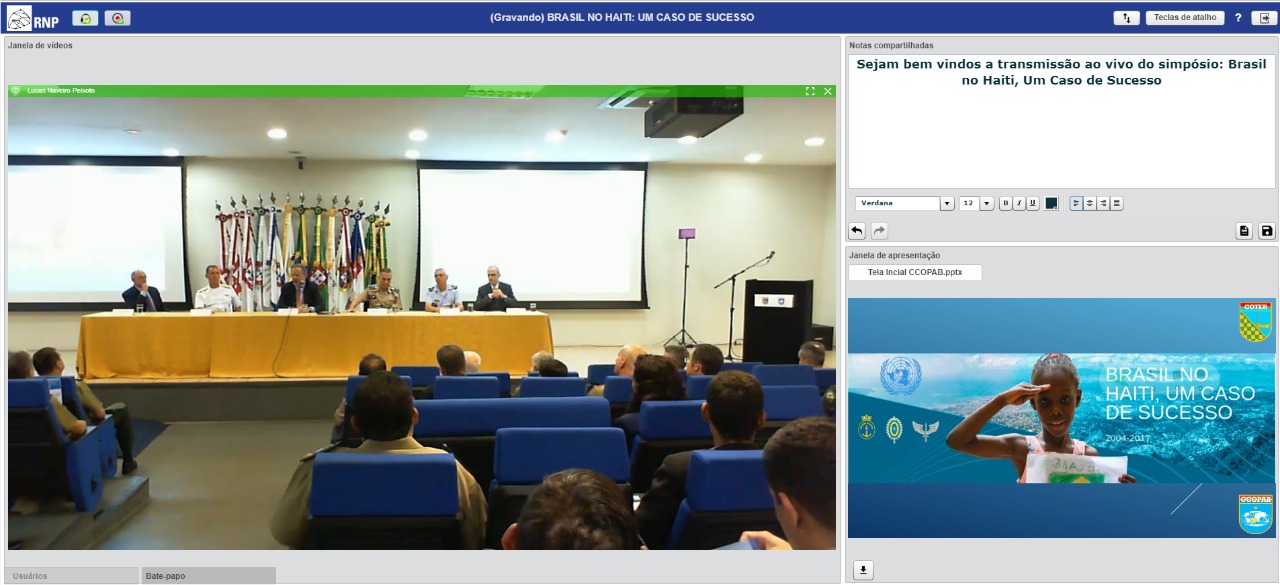Open the notes text color swatch

click(x=1052, y=204)
